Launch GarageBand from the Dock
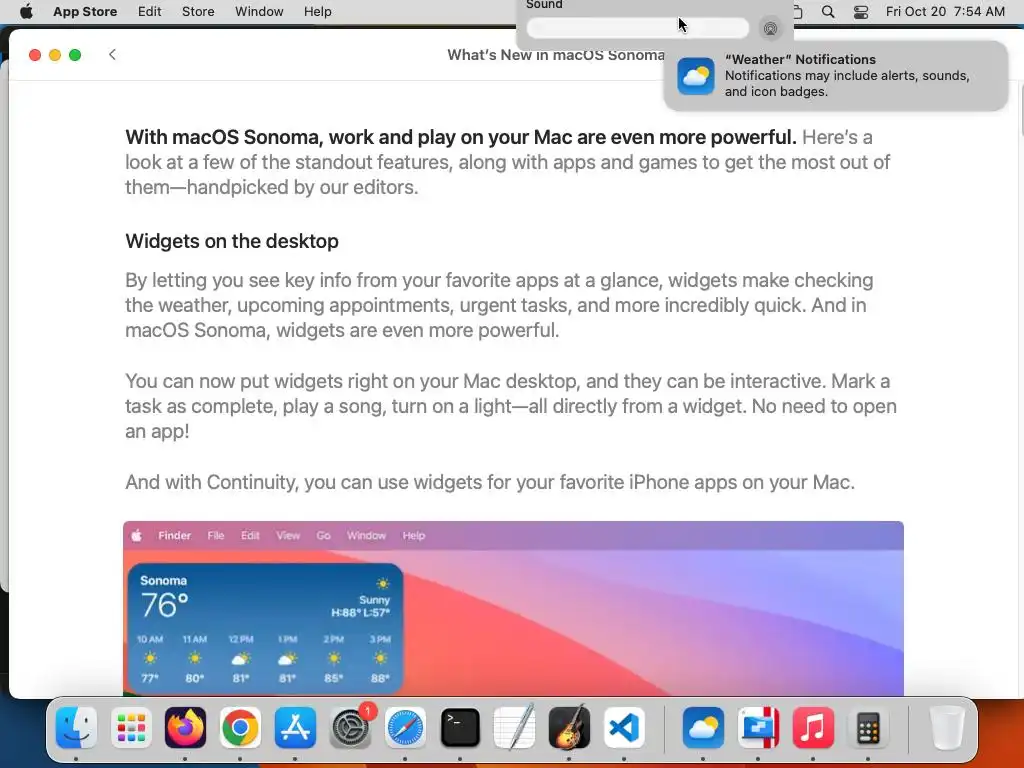 click(569, 727)
